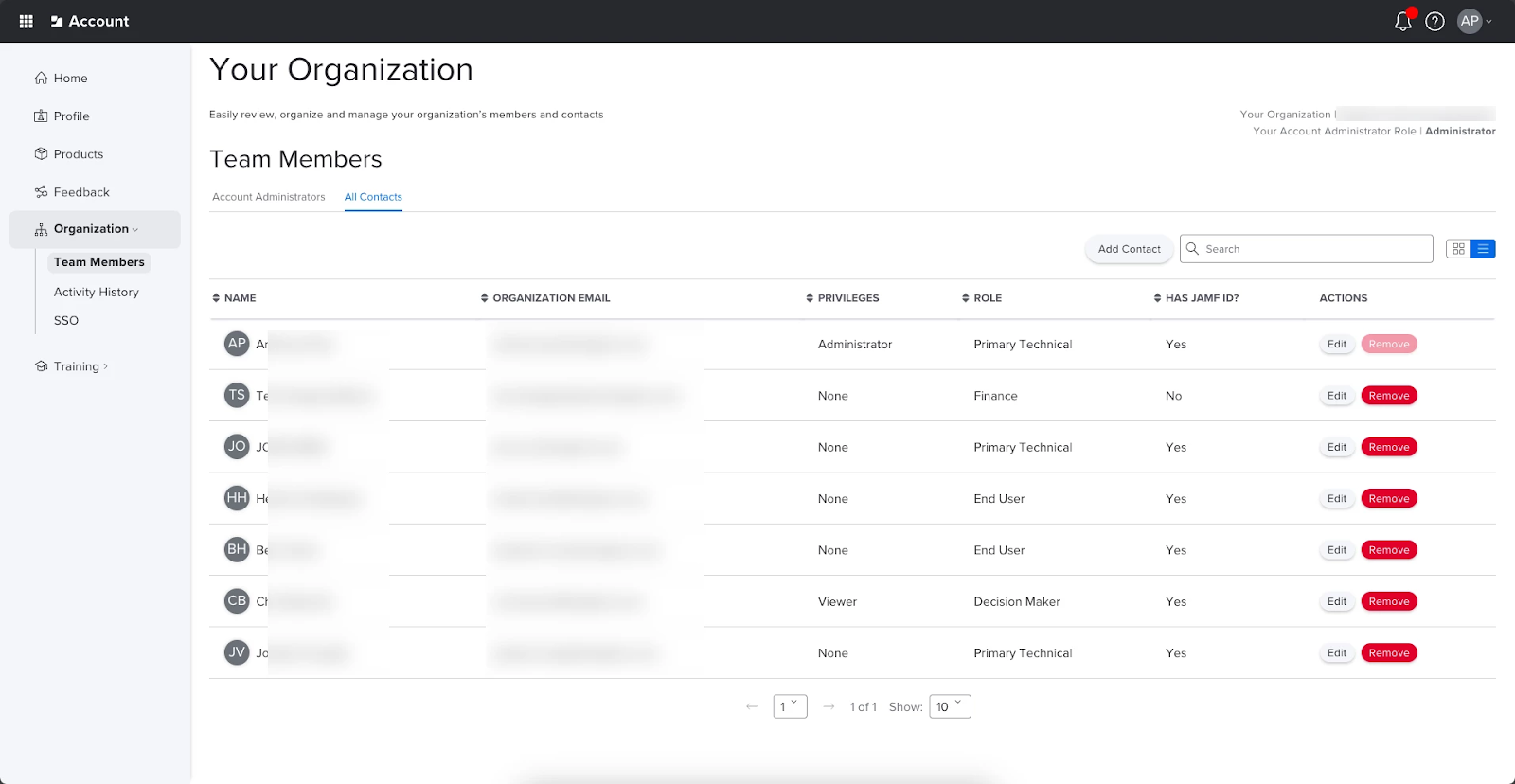Open the app launcher grid icon
The image size is (1515, 784).
point(27,21)
